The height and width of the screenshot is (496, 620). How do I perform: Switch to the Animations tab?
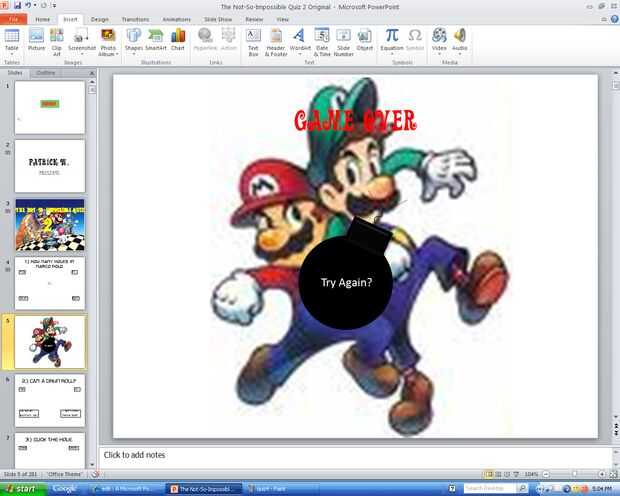click(x=176, y=19)
